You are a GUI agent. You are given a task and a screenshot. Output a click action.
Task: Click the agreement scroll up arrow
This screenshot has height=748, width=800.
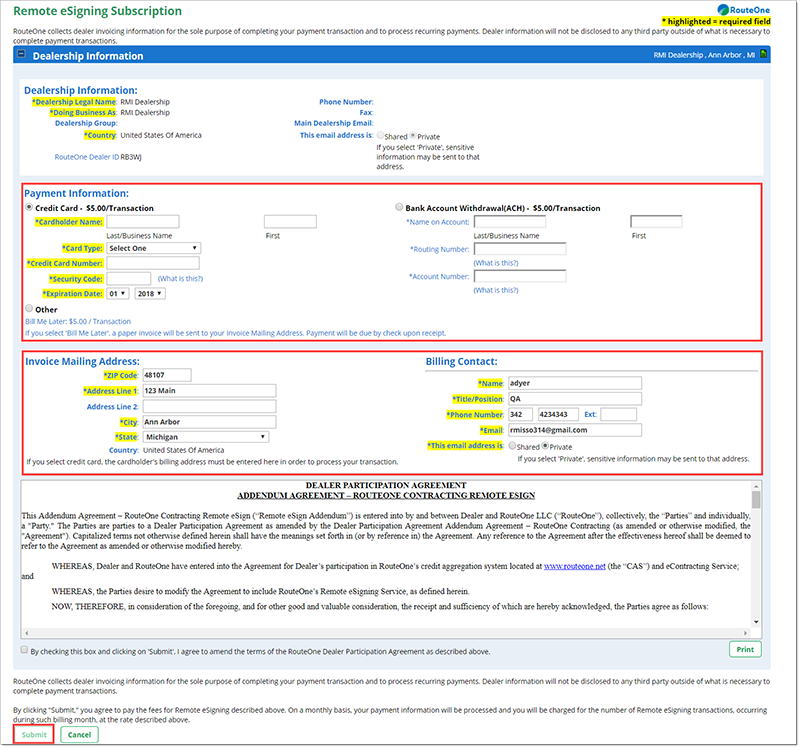point(756,486)
